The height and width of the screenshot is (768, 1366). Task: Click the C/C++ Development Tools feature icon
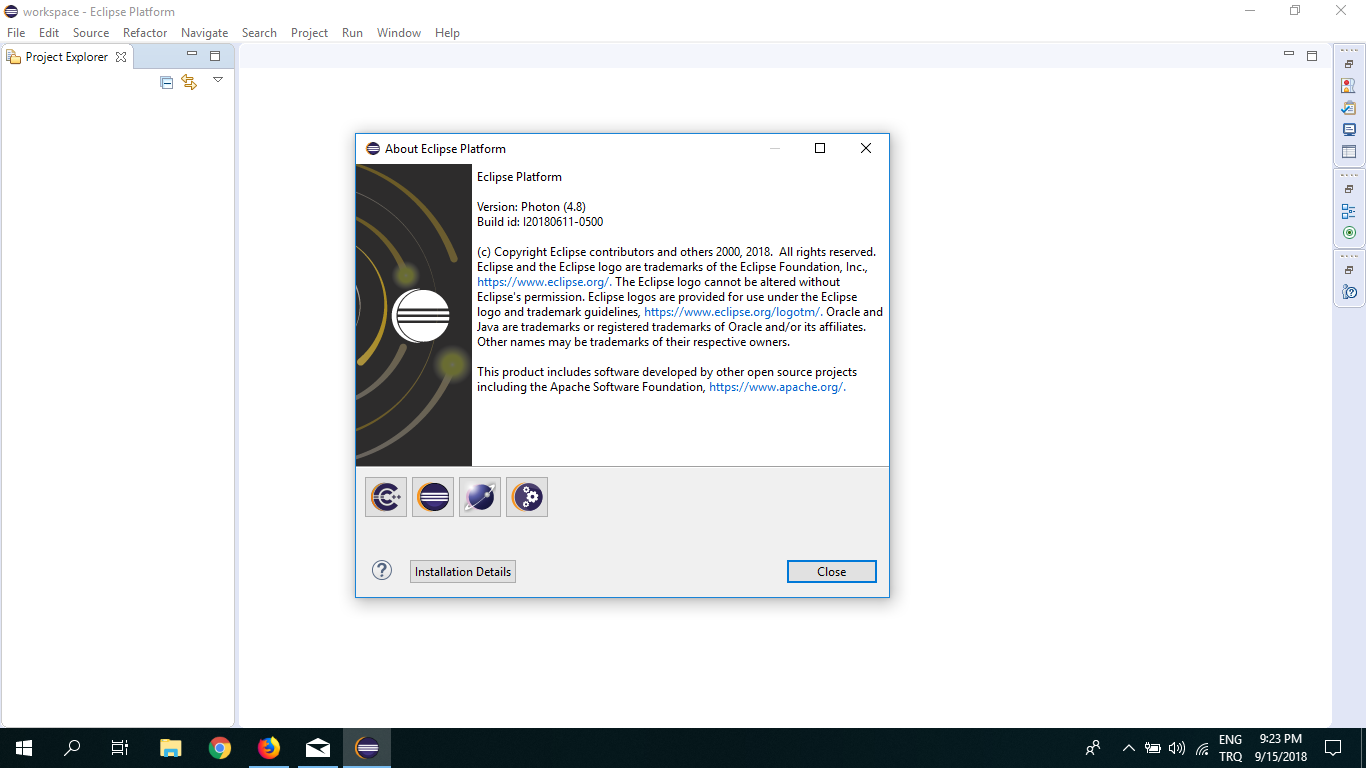click(386, 496)
